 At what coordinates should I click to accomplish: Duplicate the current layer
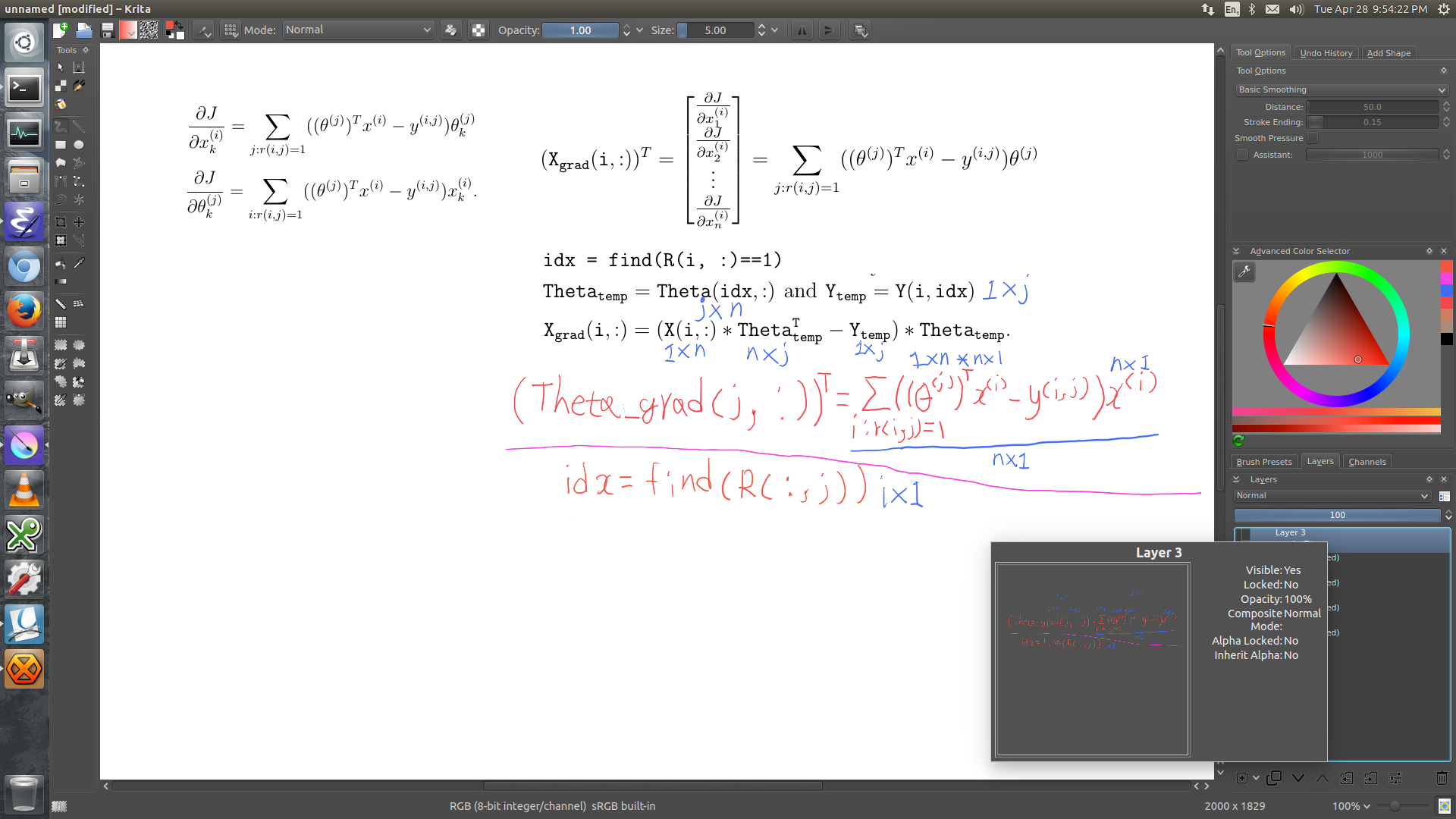pos(1274,778)
